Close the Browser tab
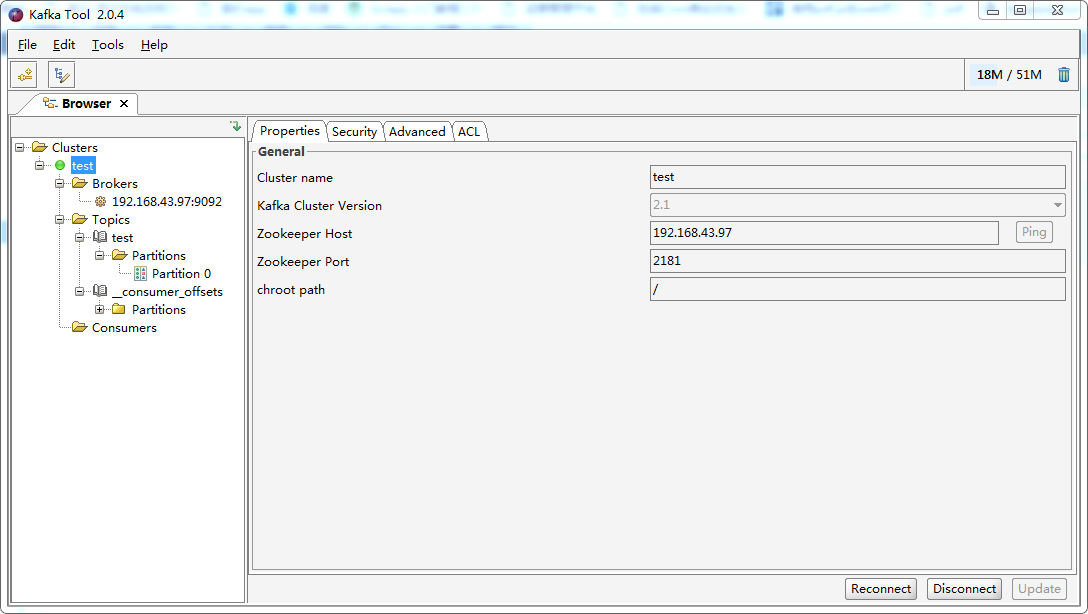The width and height of the screenshot is (1088, 614). click(124, 103)
